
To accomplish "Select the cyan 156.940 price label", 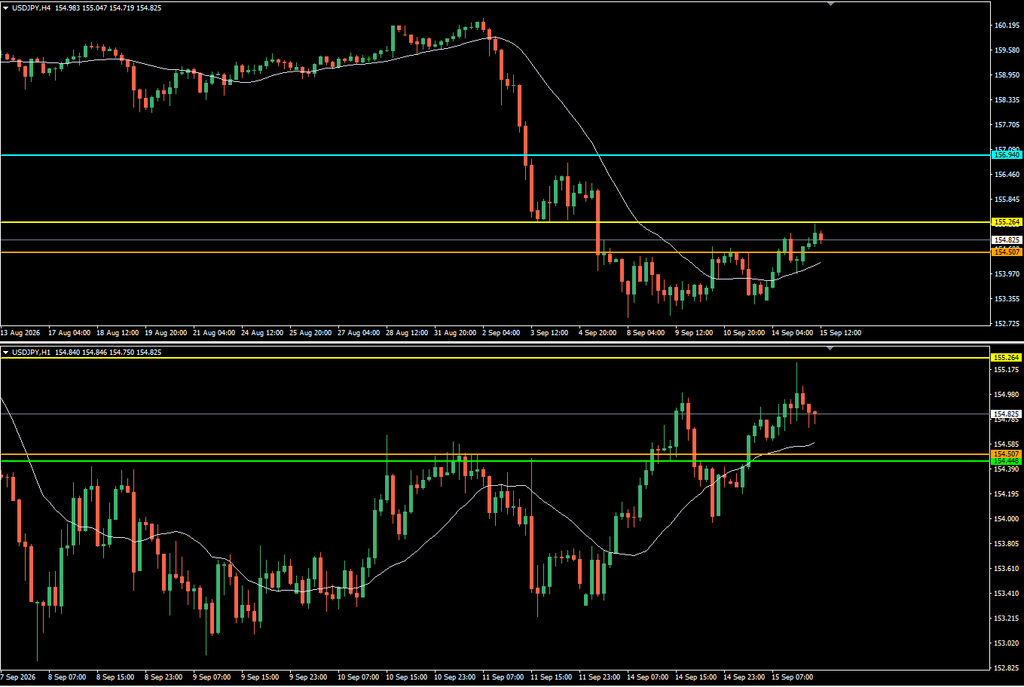I will tap(1006, 155).
